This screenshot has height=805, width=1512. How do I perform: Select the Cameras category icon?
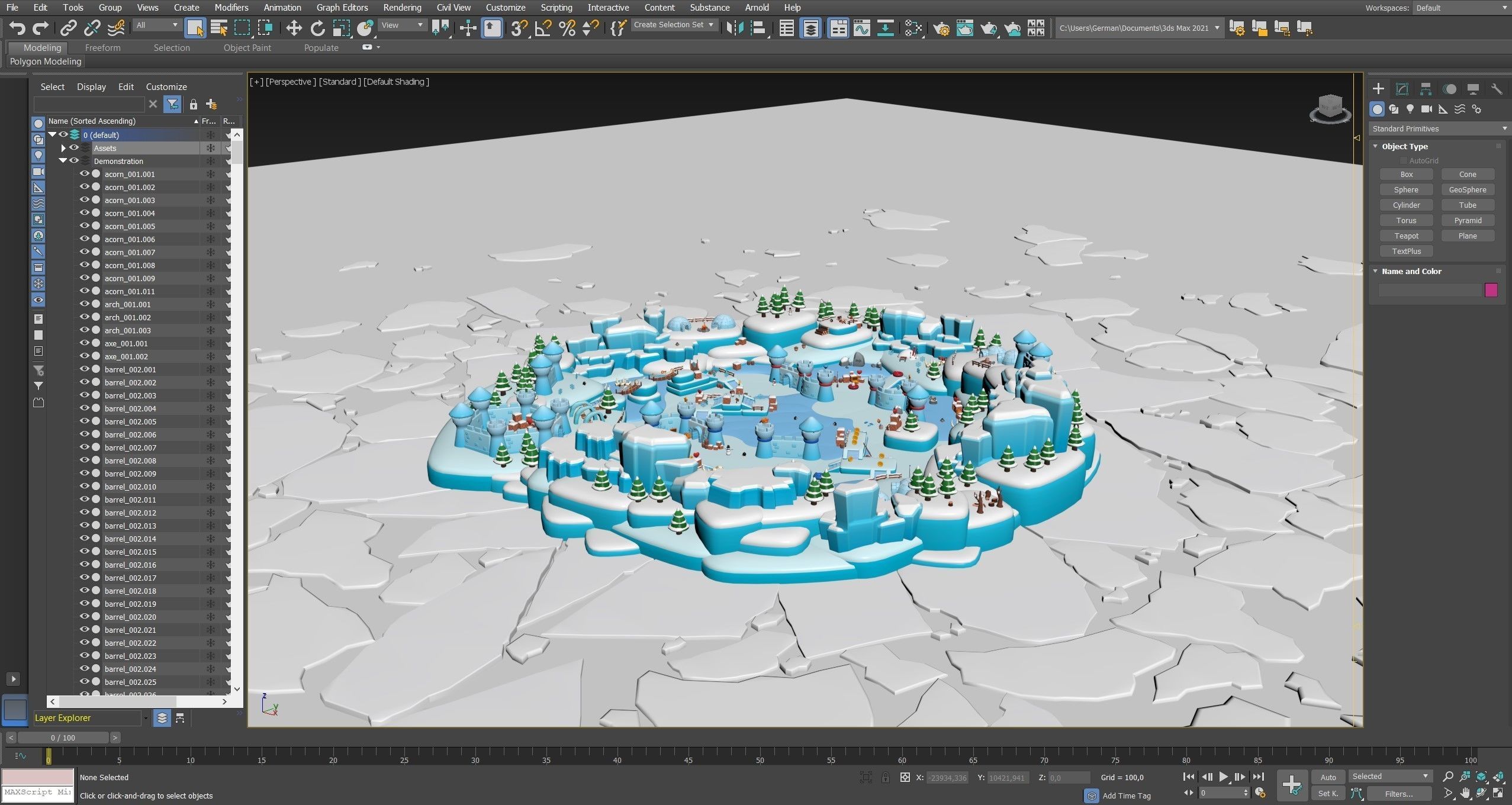point(1427,109)
